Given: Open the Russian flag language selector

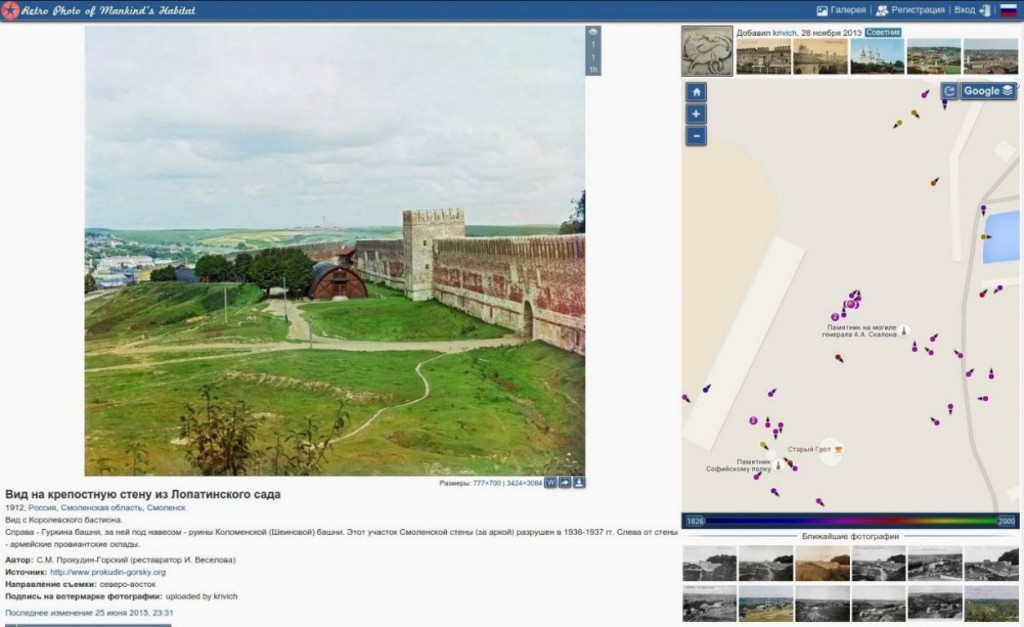Looking at the screenshot, I should point(1008,10).
